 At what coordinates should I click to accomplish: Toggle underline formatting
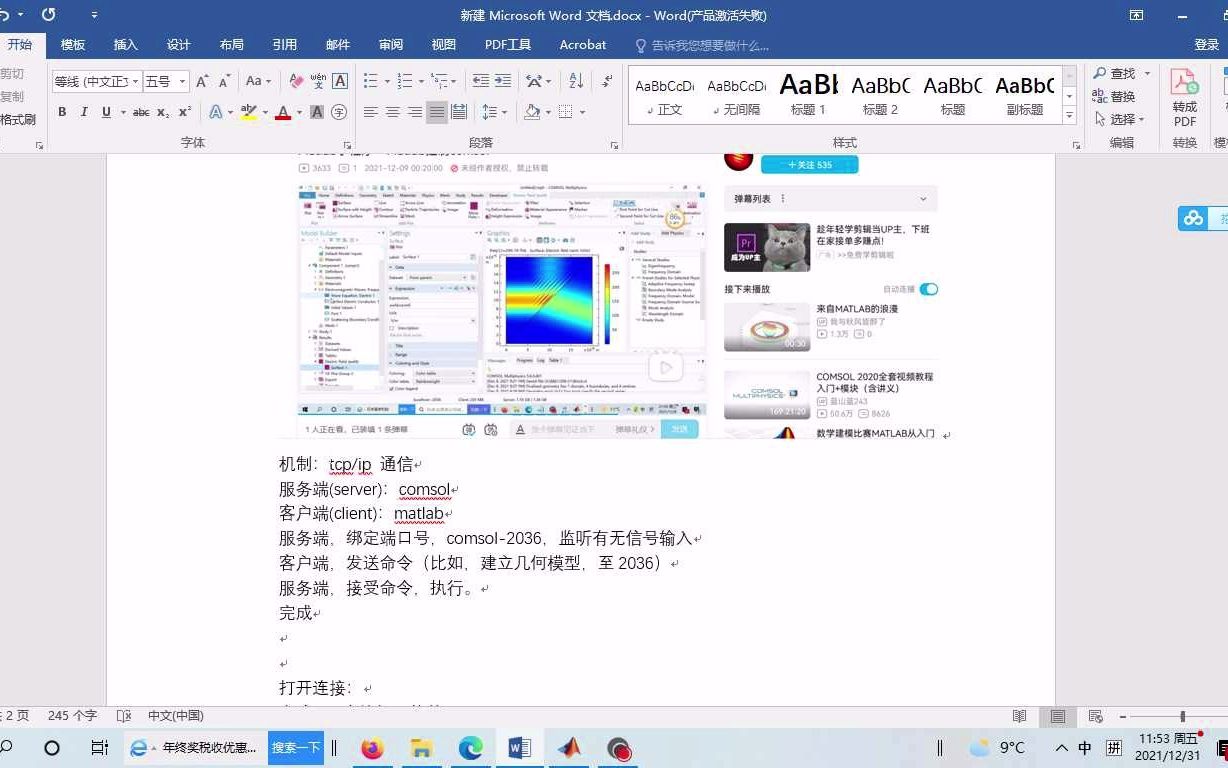click(106, 112)
